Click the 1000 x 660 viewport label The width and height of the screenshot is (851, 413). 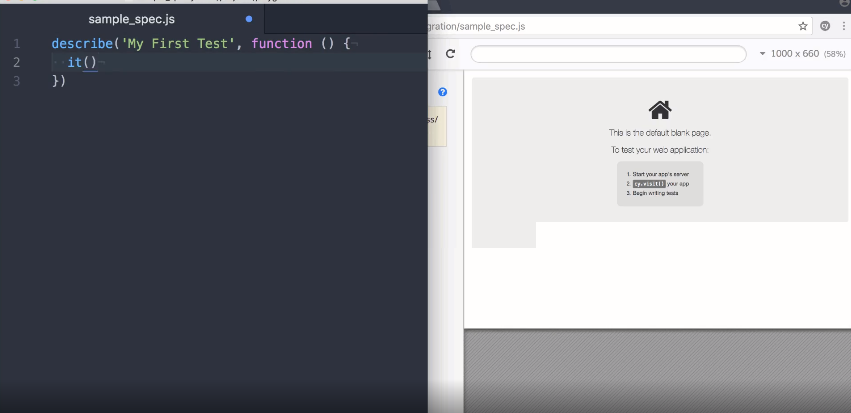[x=795, y=54]
